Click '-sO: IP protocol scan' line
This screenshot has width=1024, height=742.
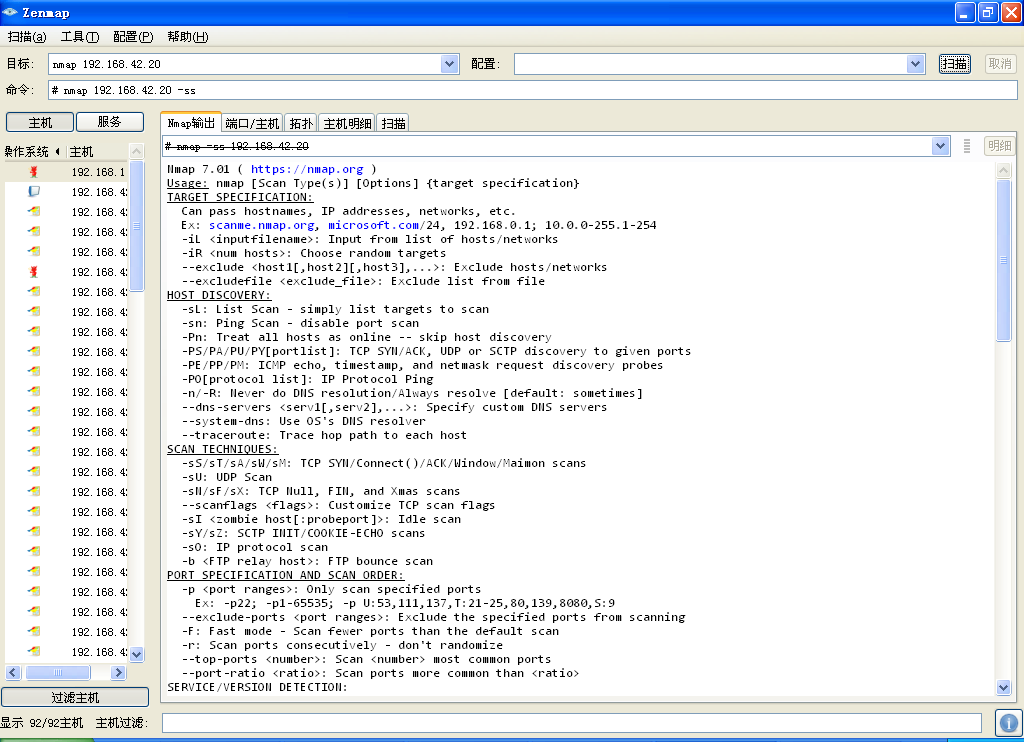[x=255, y=547]
